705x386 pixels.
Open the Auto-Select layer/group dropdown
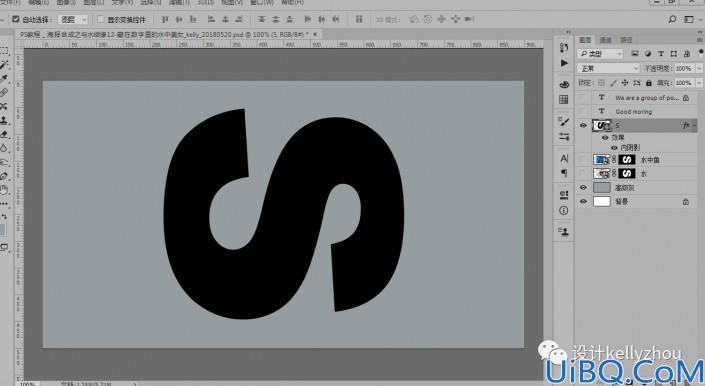(x=73, y=19)
